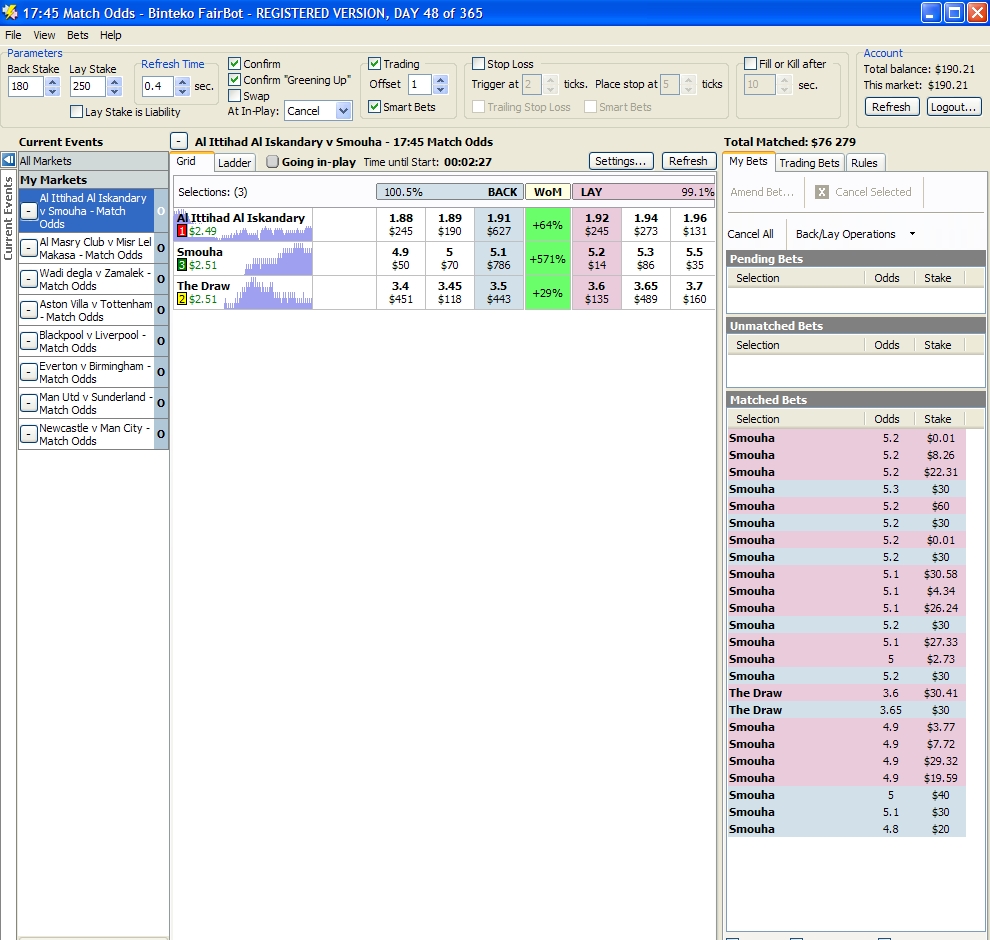Viewport: 990px width, 940px height.
Task: Click the Smouha price chart thumbnail
Action: [x=278, y=260]
